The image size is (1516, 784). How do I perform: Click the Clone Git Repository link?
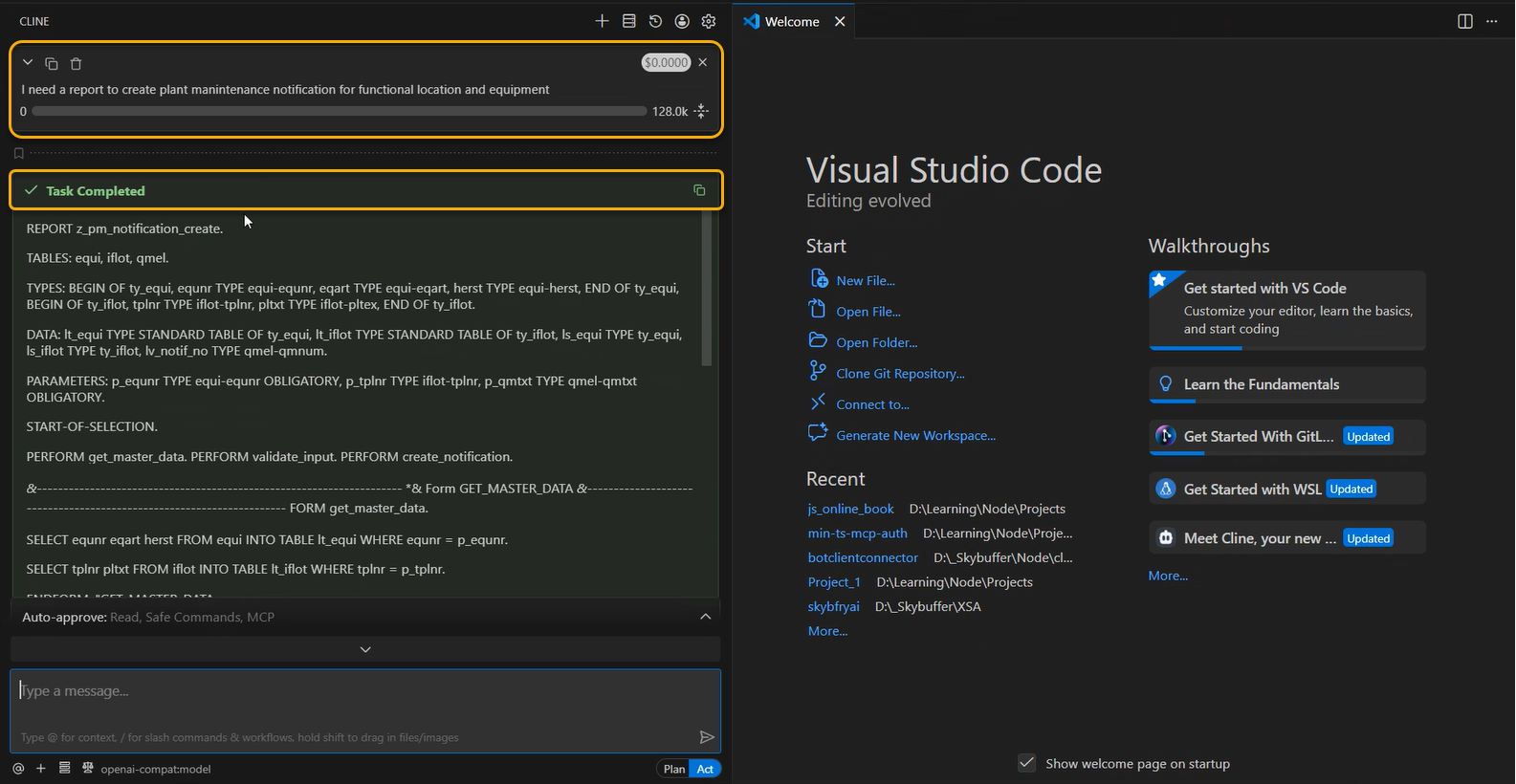[x=900, y=374]
